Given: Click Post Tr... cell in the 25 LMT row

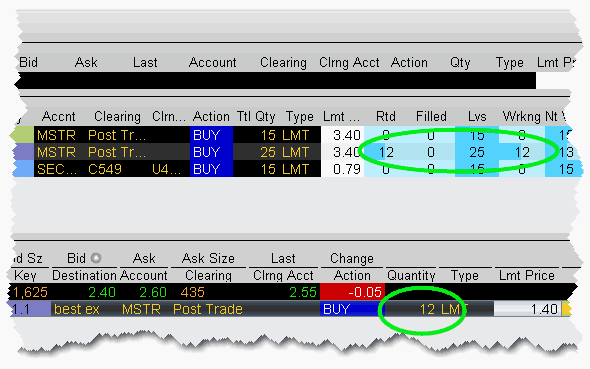Looking at the screenshot, I should (x=117, y=152).
